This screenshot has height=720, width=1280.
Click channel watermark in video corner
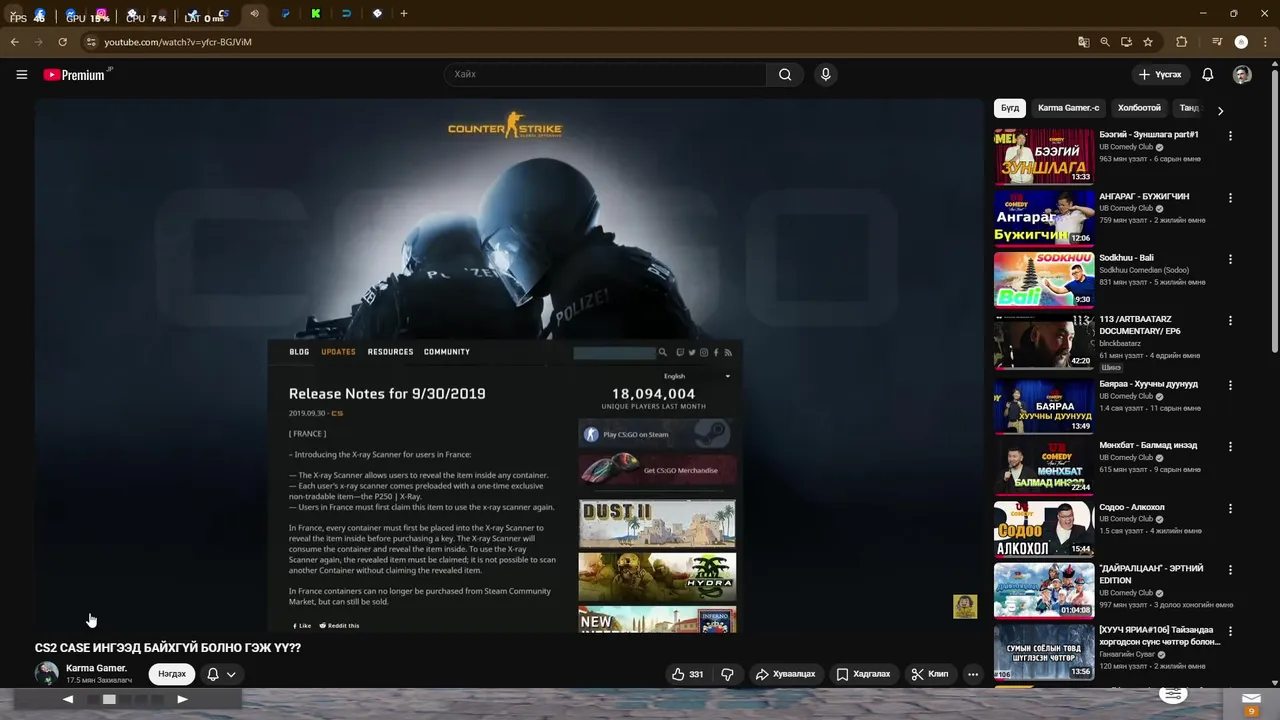click(965, 607)
